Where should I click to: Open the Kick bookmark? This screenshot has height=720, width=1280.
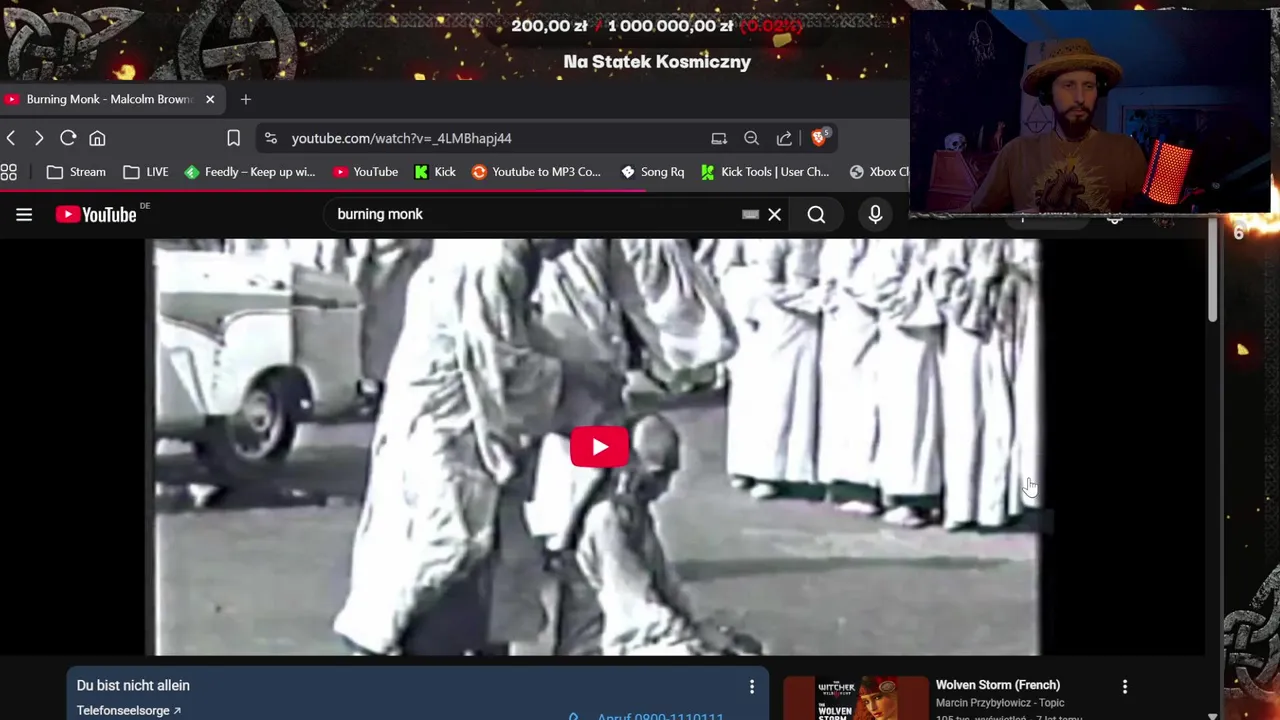(435, 172)
